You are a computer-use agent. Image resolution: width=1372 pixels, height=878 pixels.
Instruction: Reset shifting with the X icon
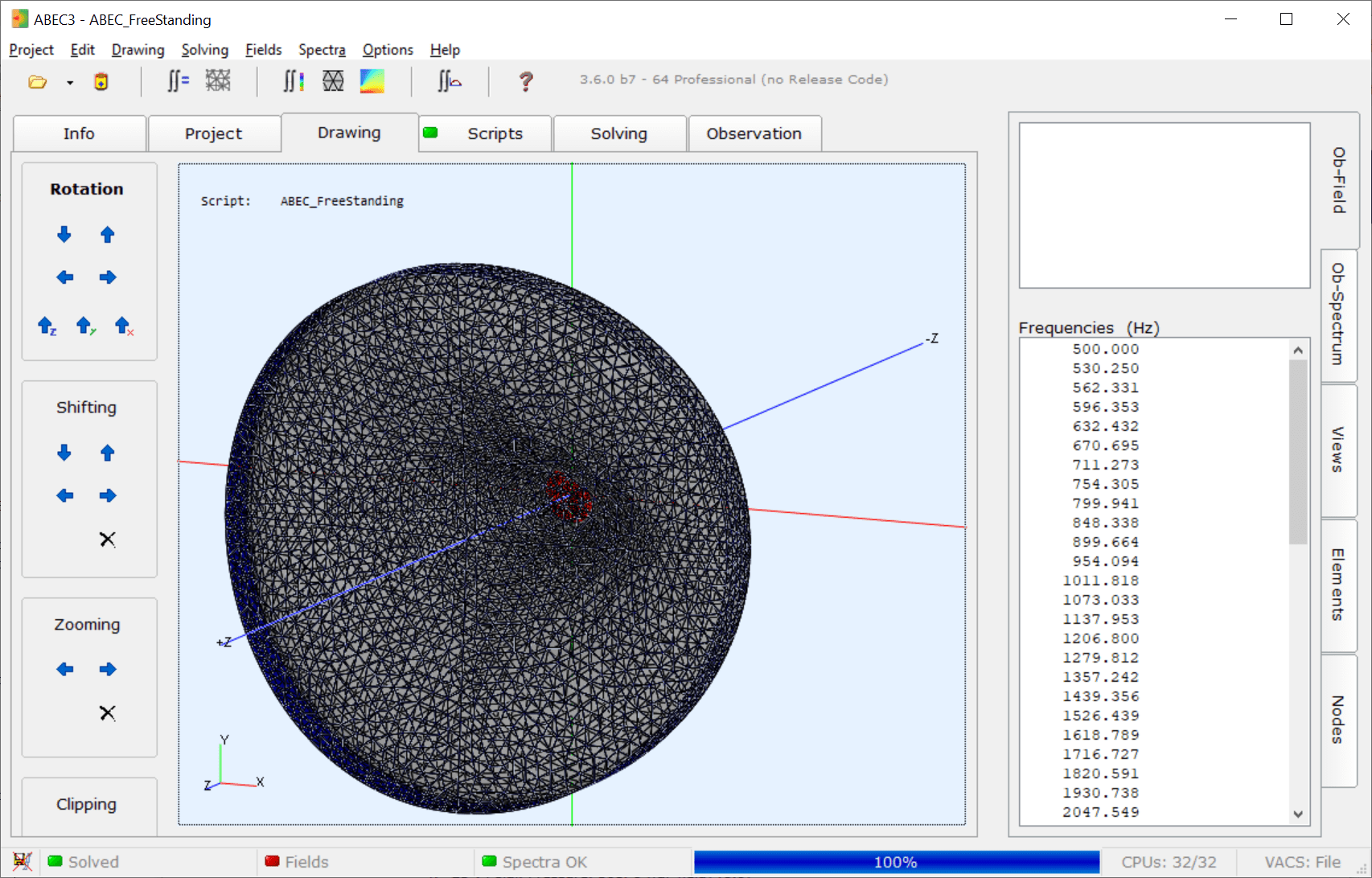point(108,539)
